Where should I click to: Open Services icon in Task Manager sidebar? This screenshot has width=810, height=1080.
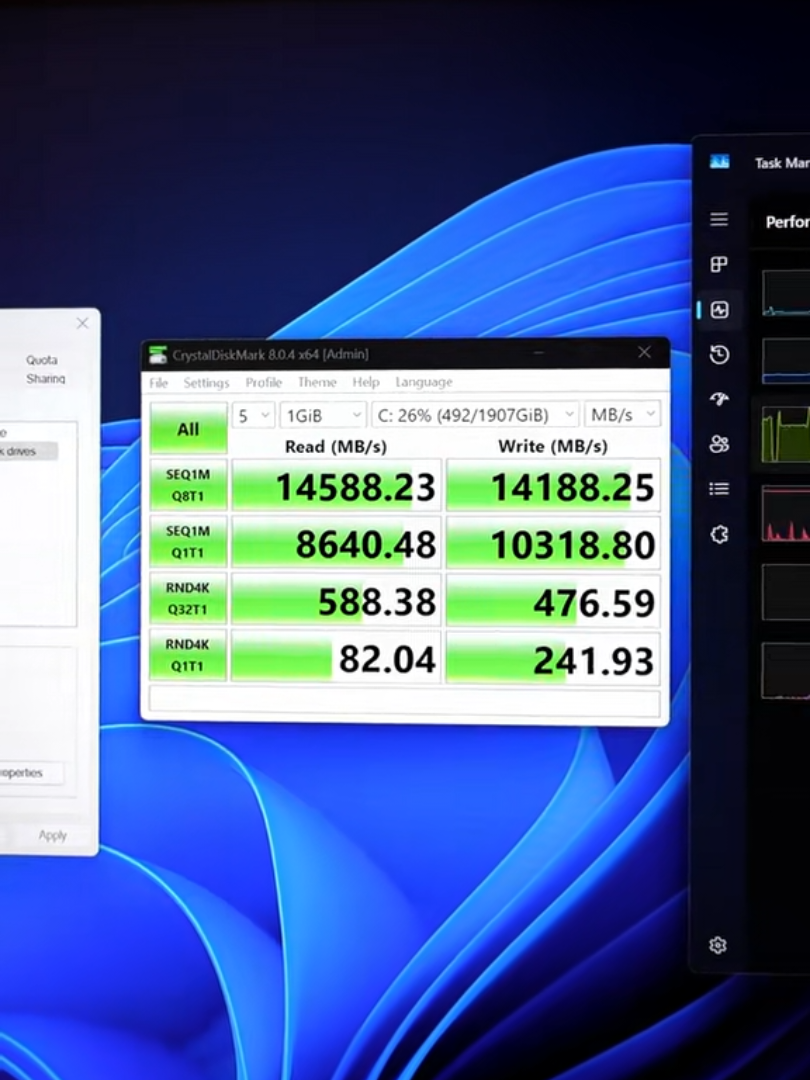click(x=719, y=534)
